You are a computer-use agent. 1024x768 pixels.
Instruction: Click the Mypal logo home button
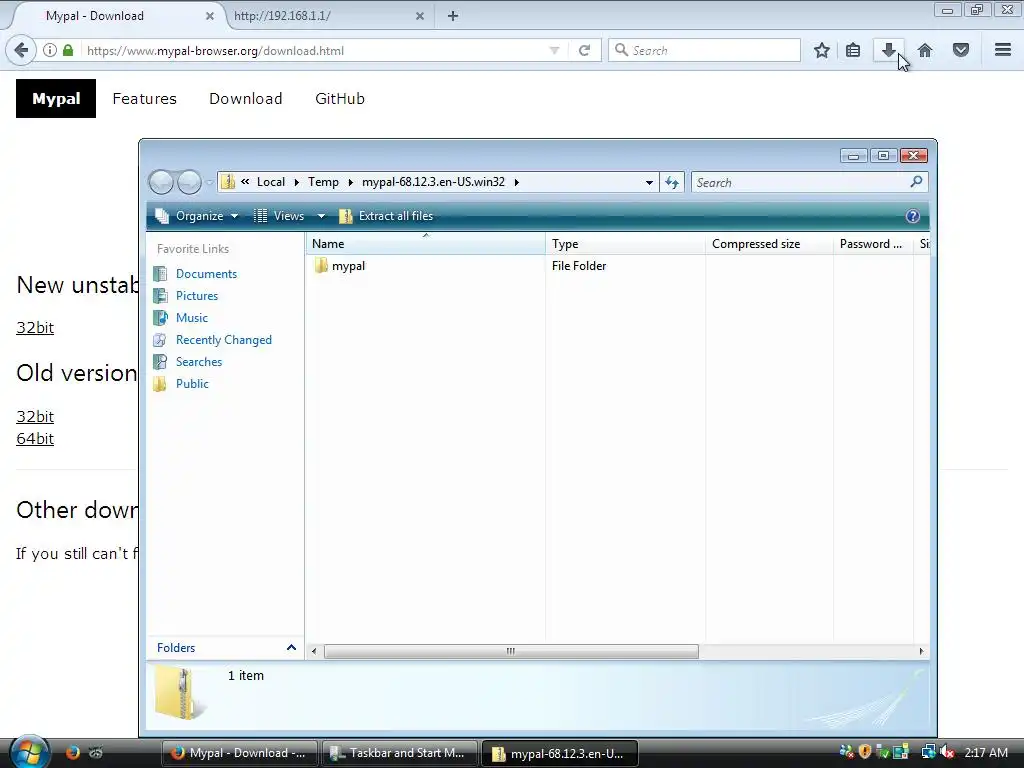[x=56, y=99]
